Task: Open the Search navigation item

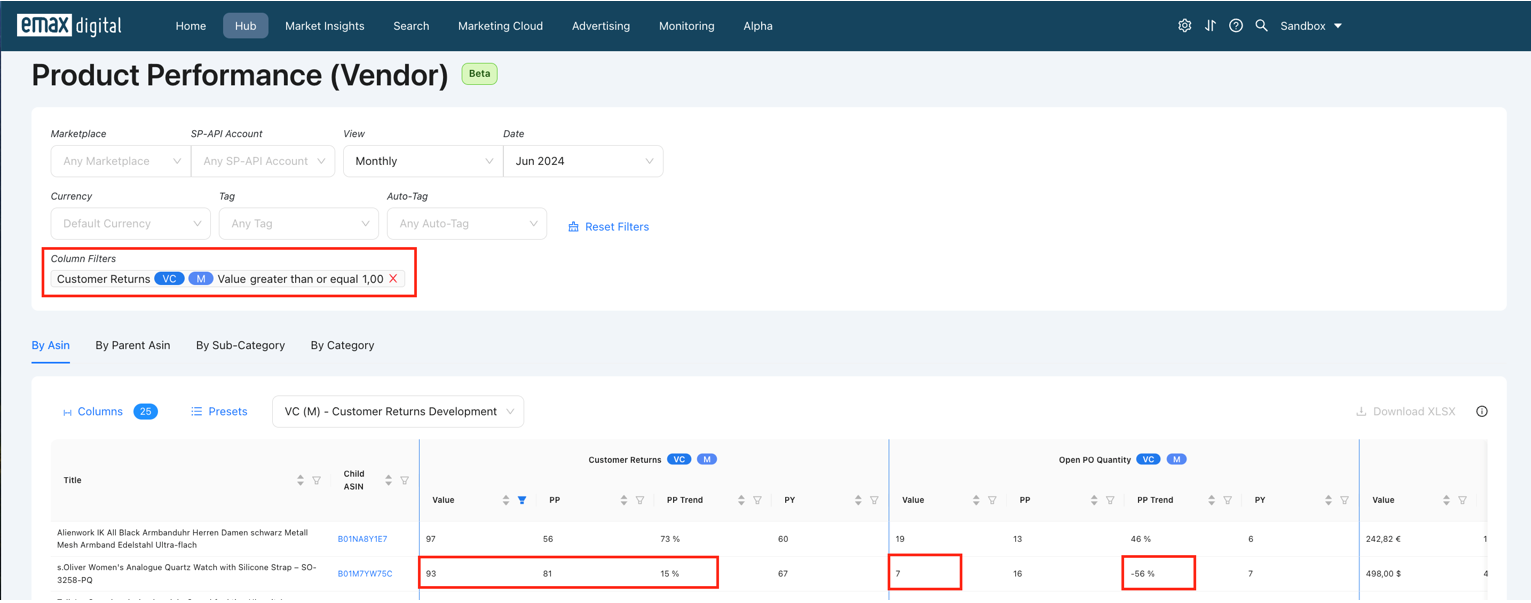Action: tap(411, 26)
